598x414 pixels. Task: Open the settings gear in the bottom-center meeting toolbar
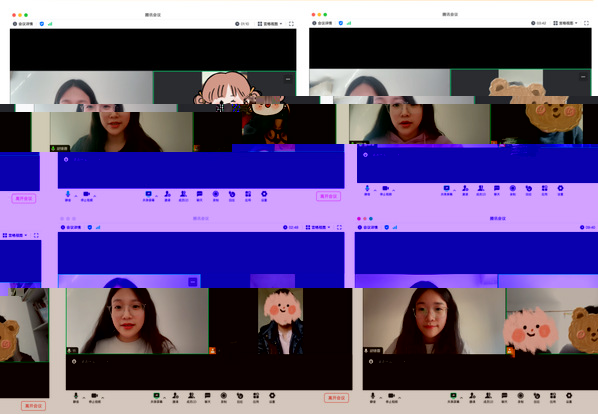point(272,397)
